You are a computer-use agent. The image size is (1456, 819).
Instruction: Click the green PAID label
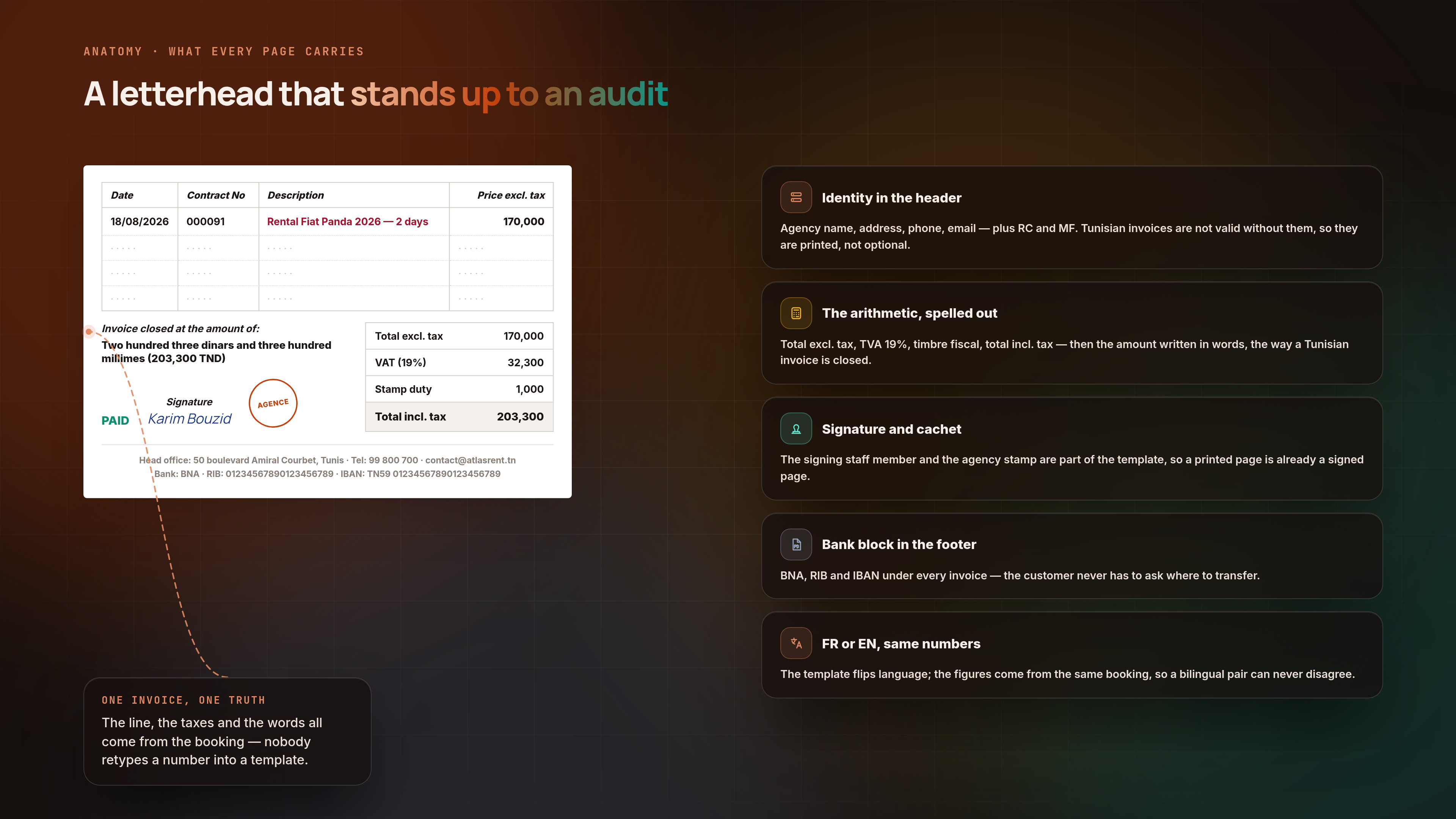[115, 420]
